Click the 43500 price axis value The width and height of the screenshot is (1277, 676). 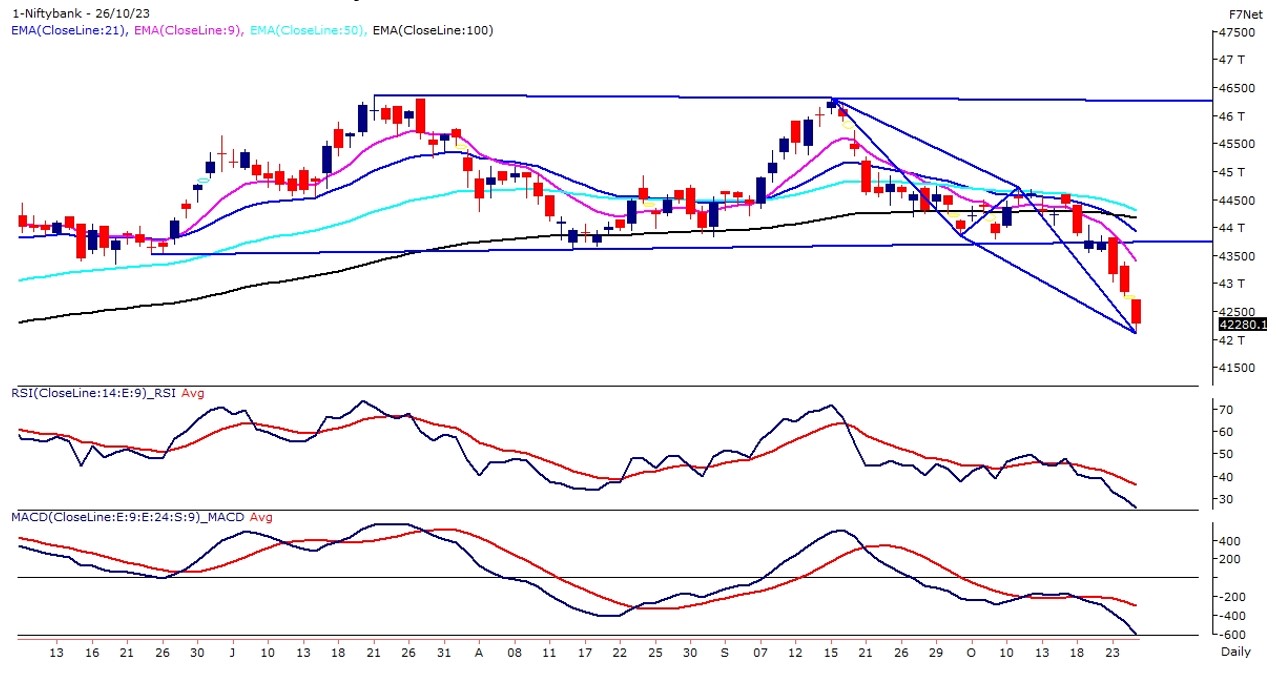[x=1237, y=256]
